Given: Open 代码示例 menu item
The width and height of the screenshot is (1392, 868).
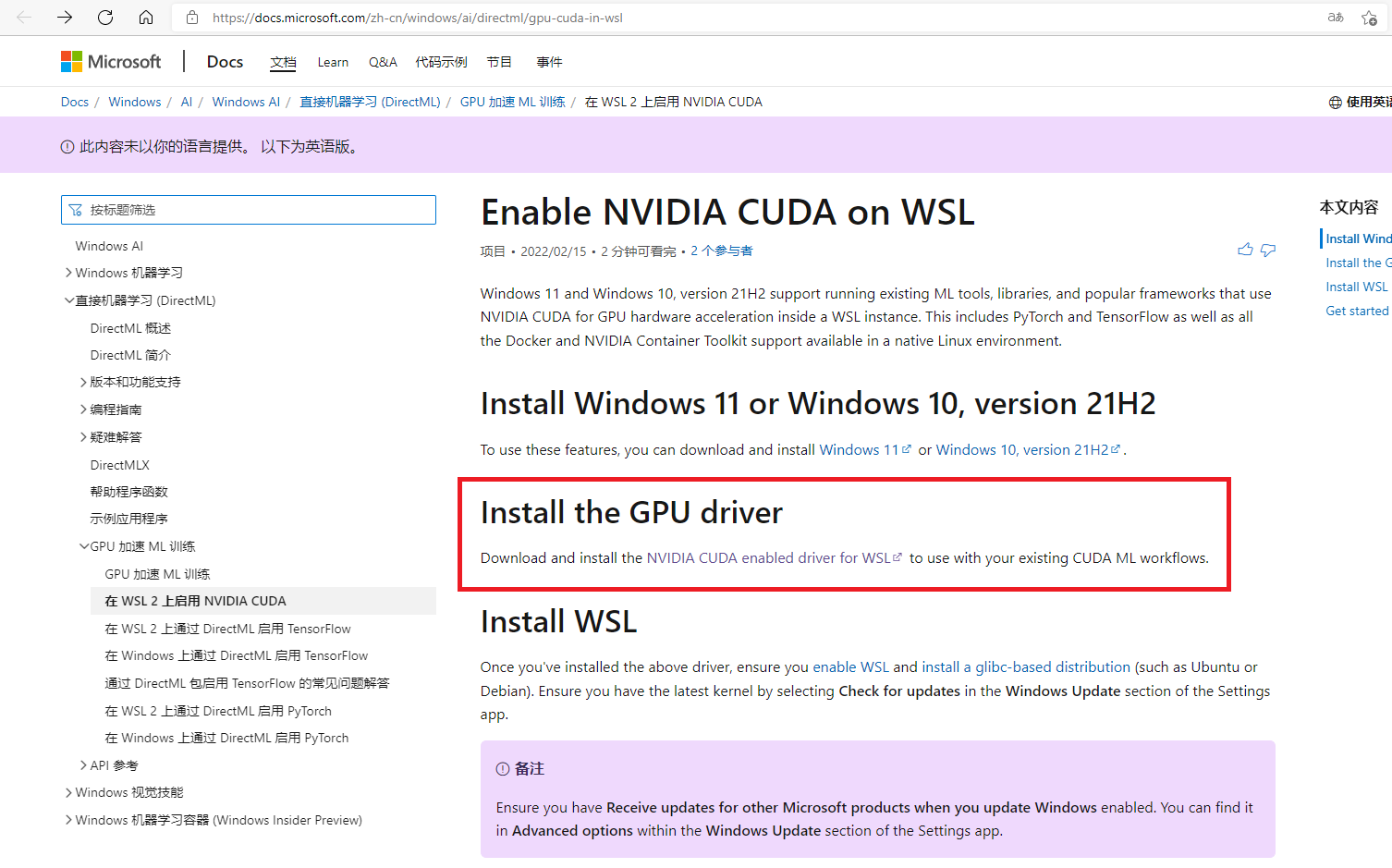Looking at the screenshot, I should [x=441, y=62].
